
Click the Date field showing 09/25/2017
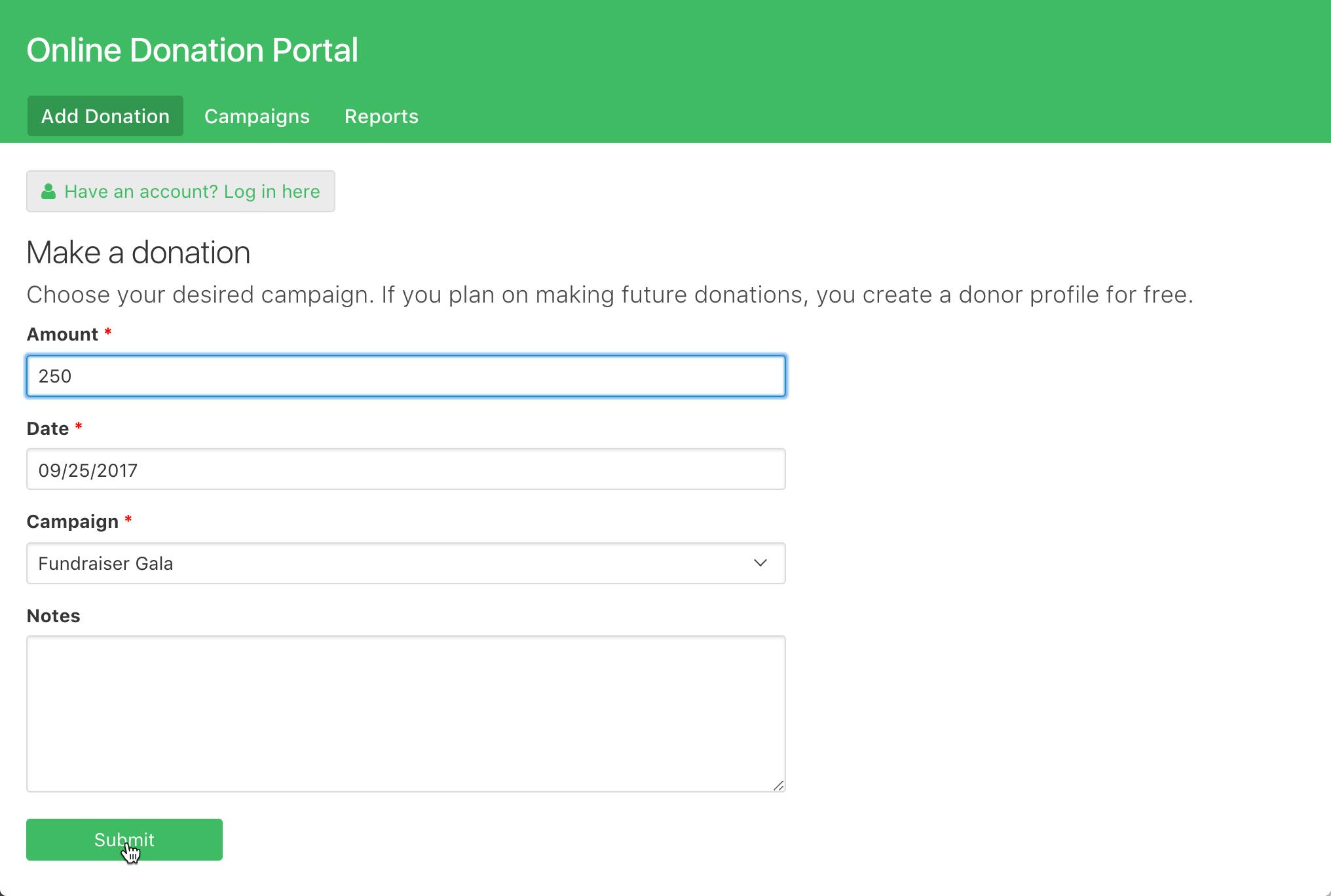pyautogui.click(x=405, y=469)
